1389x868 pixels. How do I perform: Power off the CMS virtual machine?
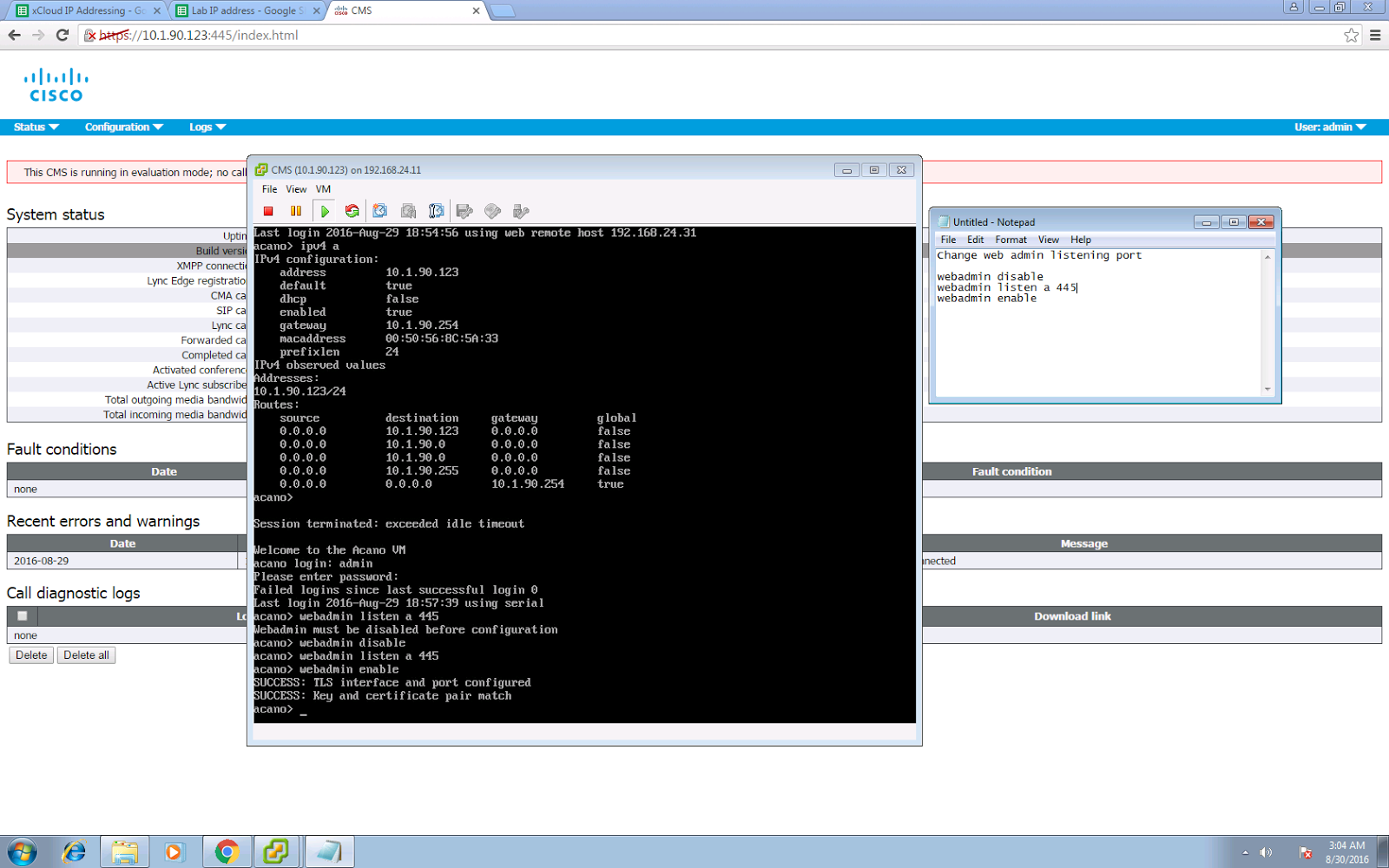pos(268,211)
